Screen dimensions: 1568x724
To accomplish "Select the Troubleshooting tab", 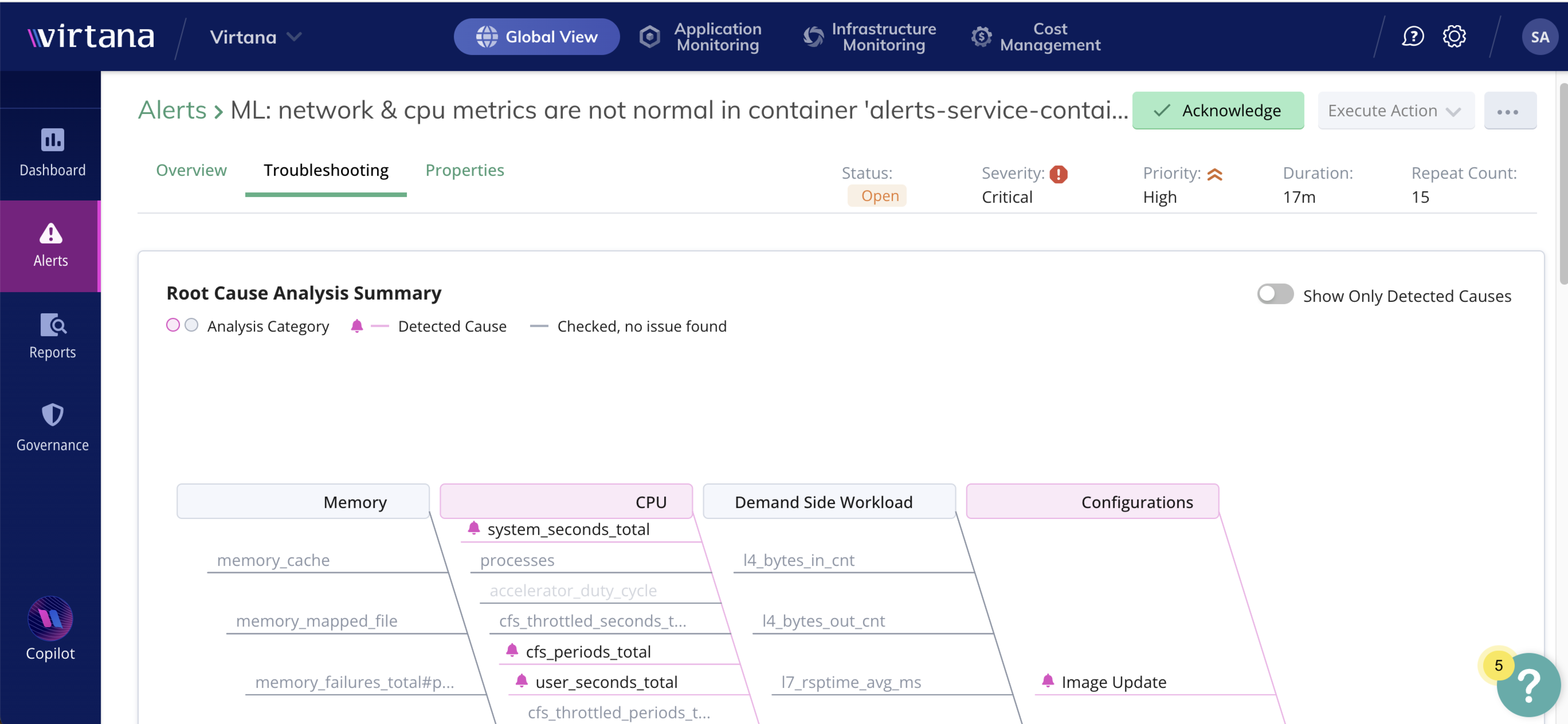I will click(326, 170).
